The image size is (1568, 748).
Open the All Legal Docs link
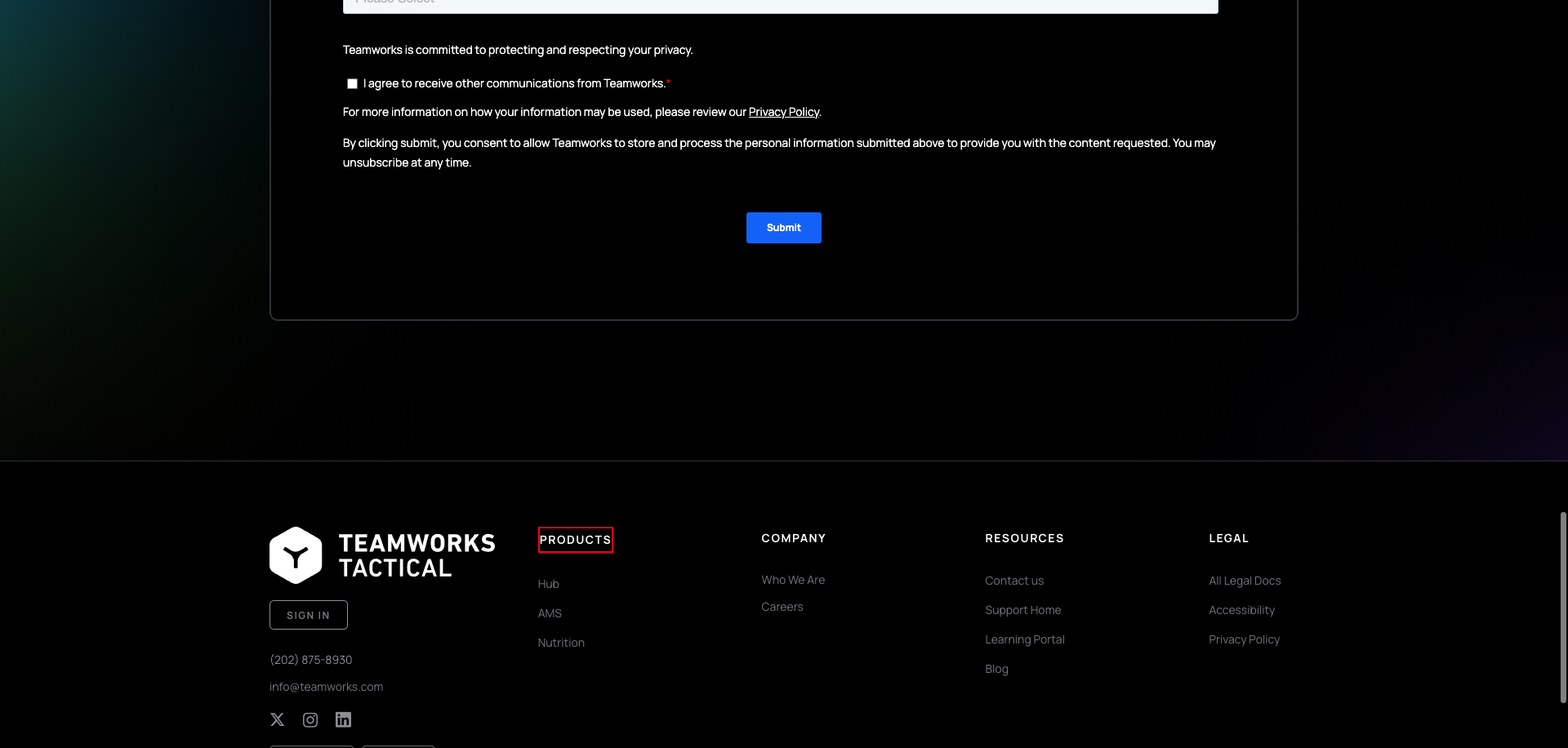[x=1245, y=581]
